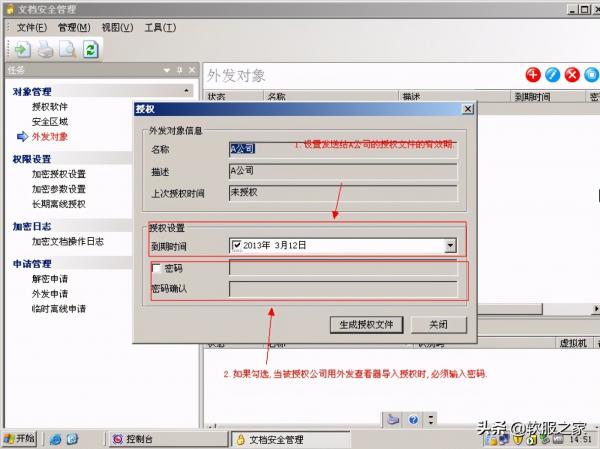Open the 工具(T) menu
Viewport: 600px width, 449px height.
coord(160,28)
